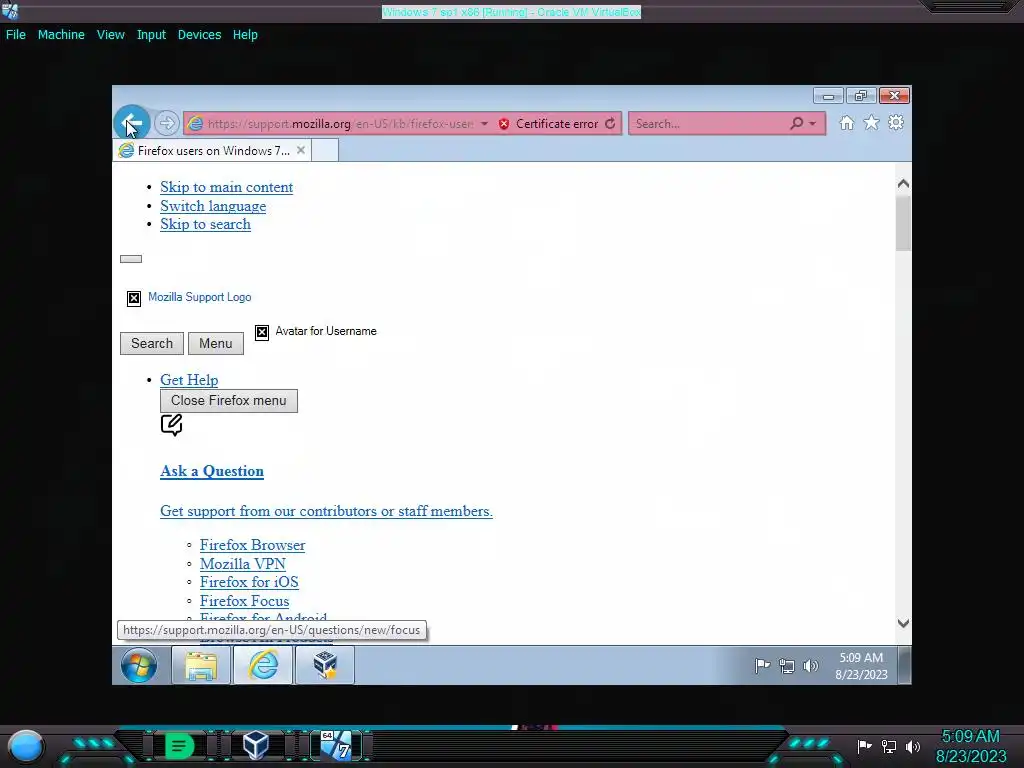Click guest clock showing 5:09 AM

pyautogui.click(x=861, y=658)
